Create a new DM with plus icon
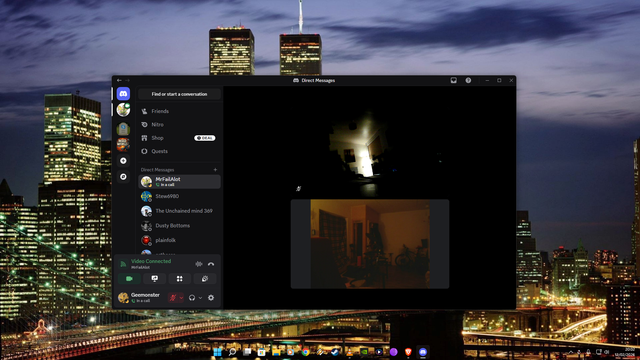Viewport: 640px width, 360px height. pos(215,170)
